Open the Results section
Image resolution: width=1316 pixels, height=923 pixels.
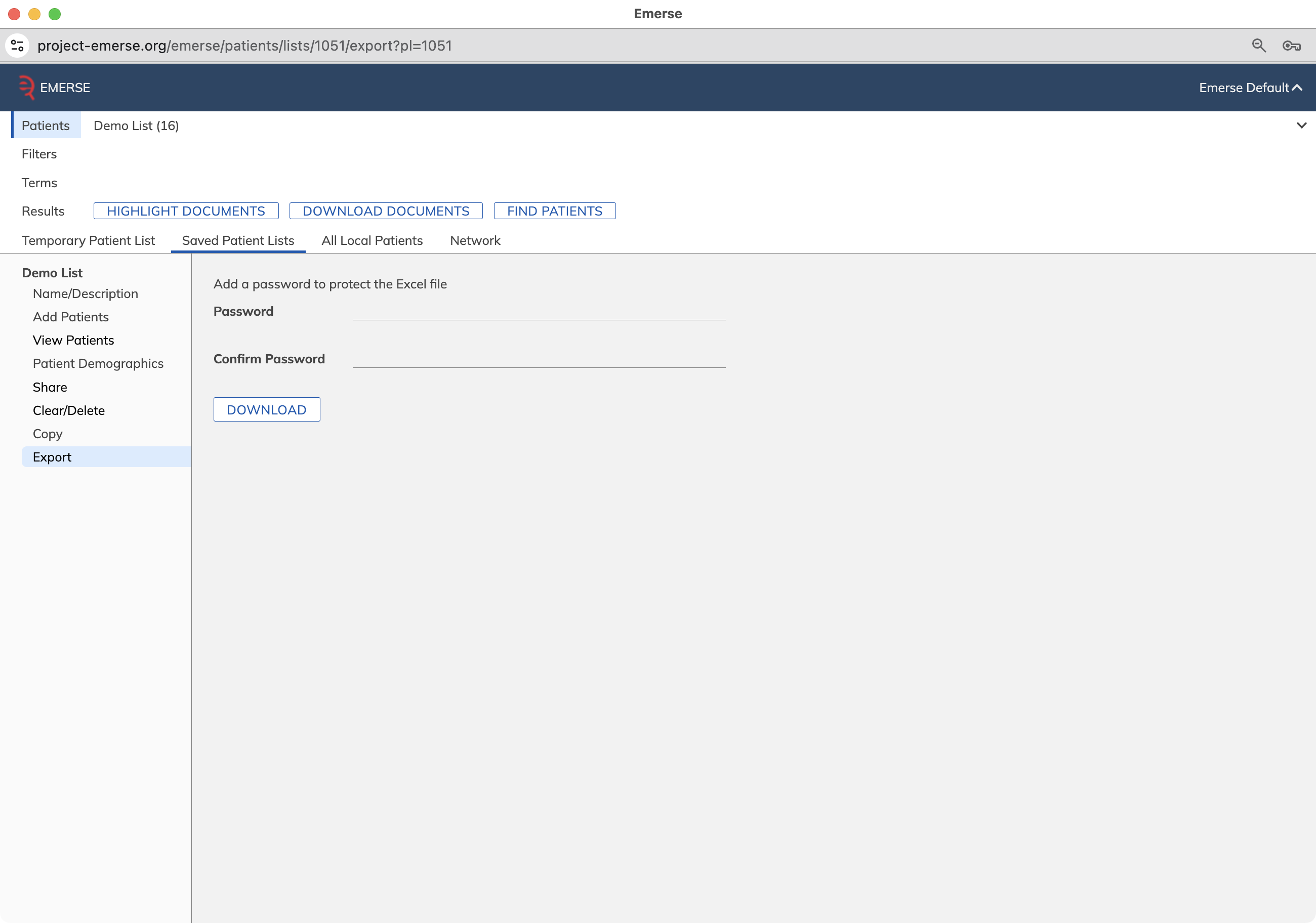click(x=43, y=212)
